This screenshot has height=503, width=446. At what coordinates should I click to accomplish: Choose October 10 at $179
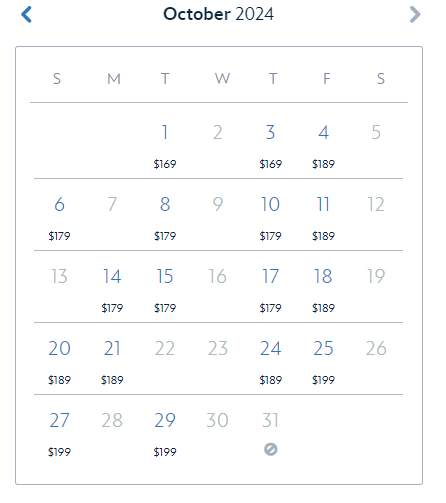[x=271, y=218]
